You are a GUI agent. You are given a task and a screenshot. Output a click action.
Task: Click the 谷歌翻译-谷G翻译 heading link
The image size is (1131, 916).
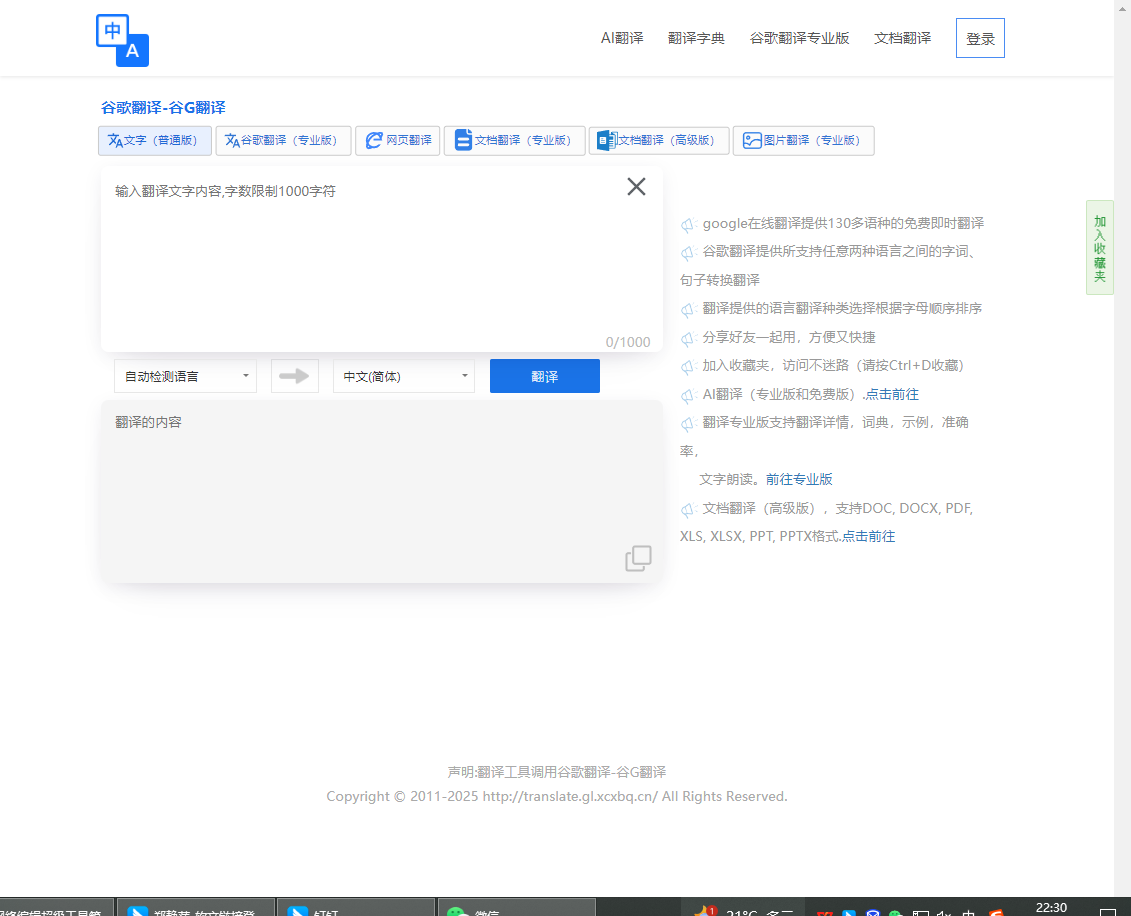click(x=163, y=107)
